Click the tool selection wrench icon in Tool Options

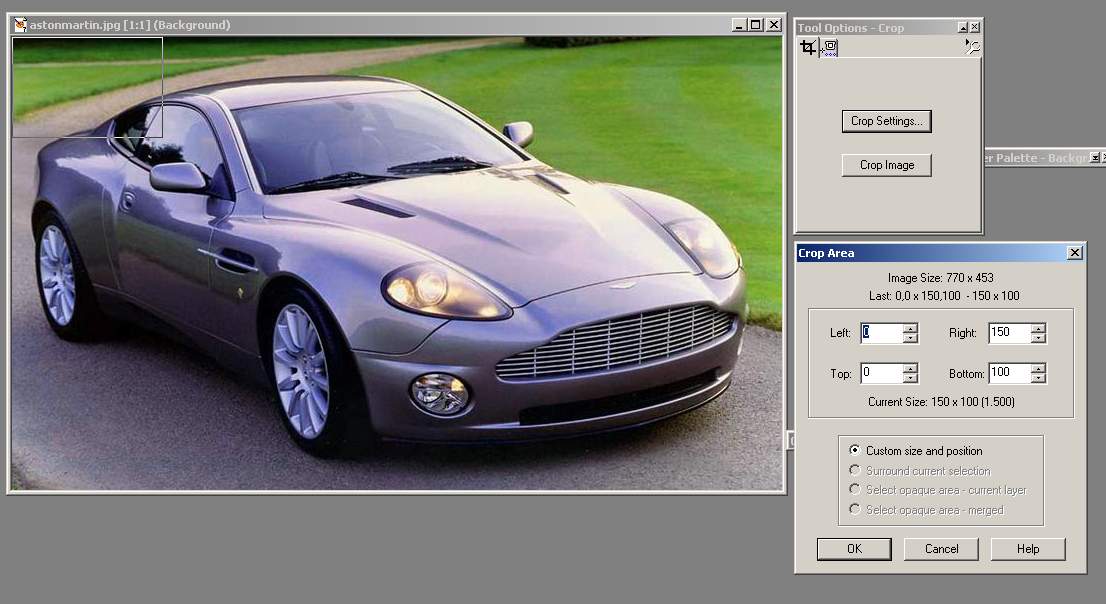972,47
